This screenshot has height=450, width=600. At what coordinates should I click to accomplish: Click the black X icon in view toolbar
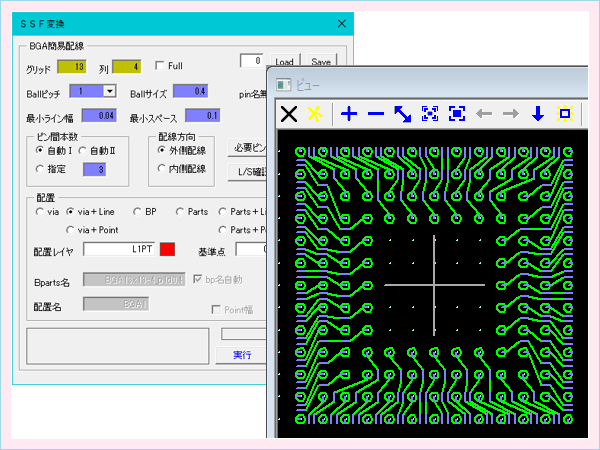[289, 114]
